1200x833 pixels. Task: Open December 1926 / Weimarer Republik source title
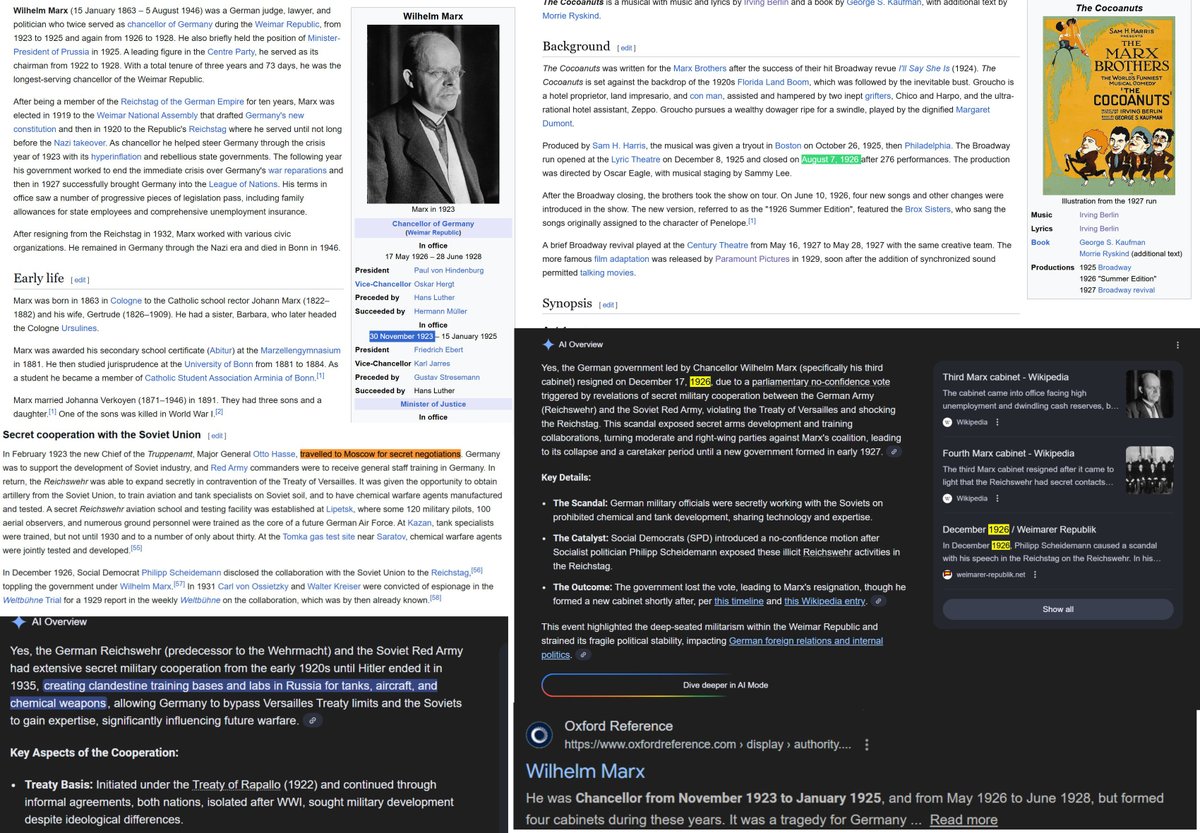1019,529
